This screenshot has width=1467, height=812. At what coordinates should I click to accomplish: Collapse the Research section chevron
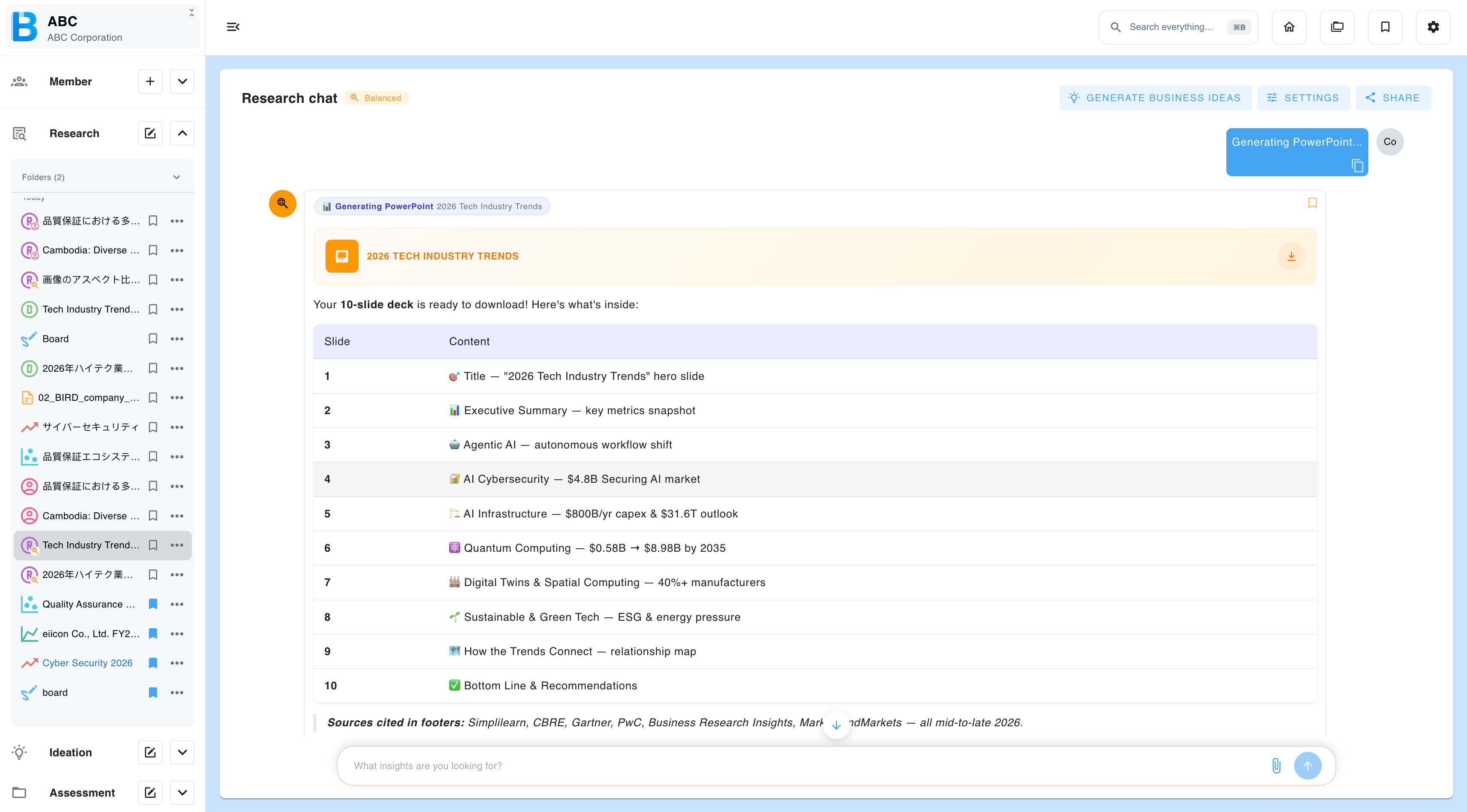pos(182,133)
